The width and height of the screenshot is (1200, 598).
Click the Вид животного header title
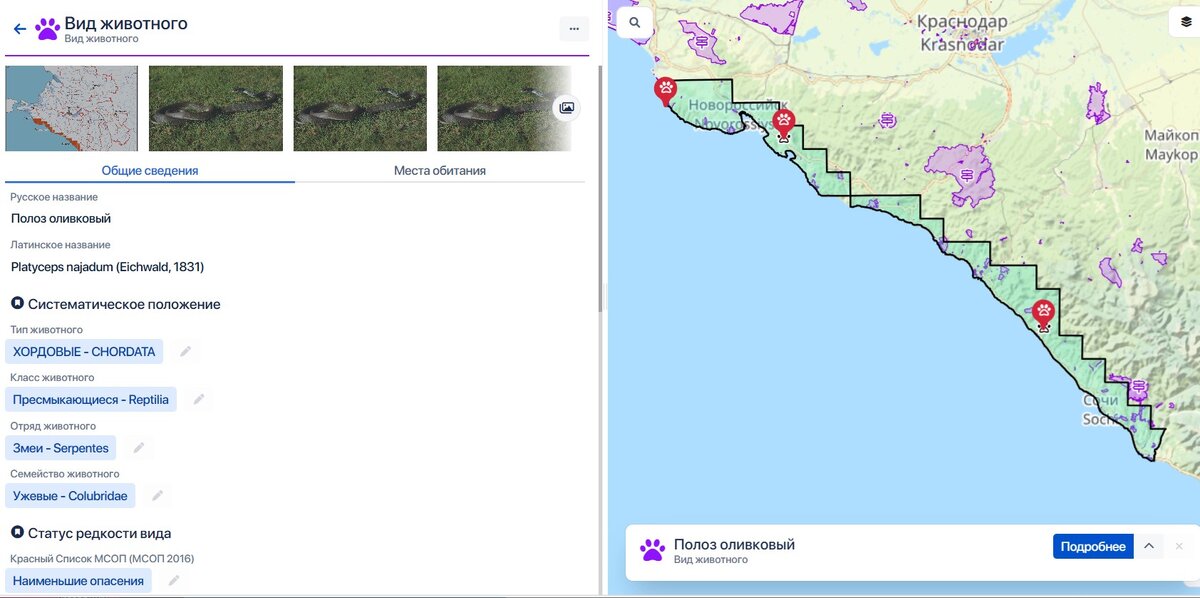pos(126,23)
